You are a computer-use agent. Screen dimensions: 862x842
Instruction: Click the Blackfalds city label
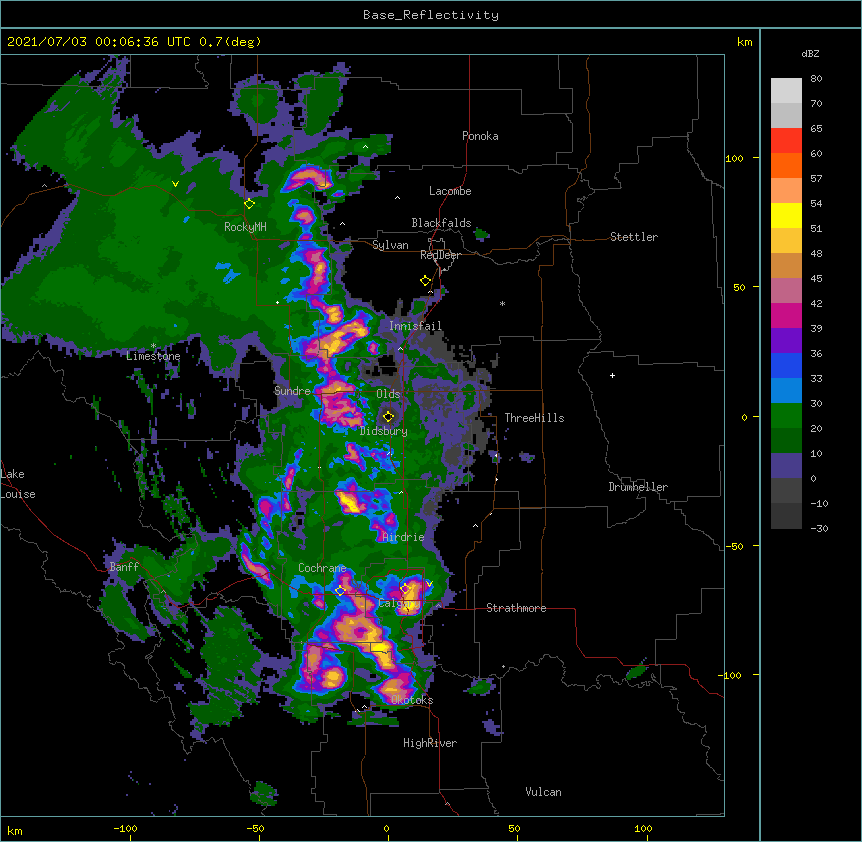click(441, 223)
